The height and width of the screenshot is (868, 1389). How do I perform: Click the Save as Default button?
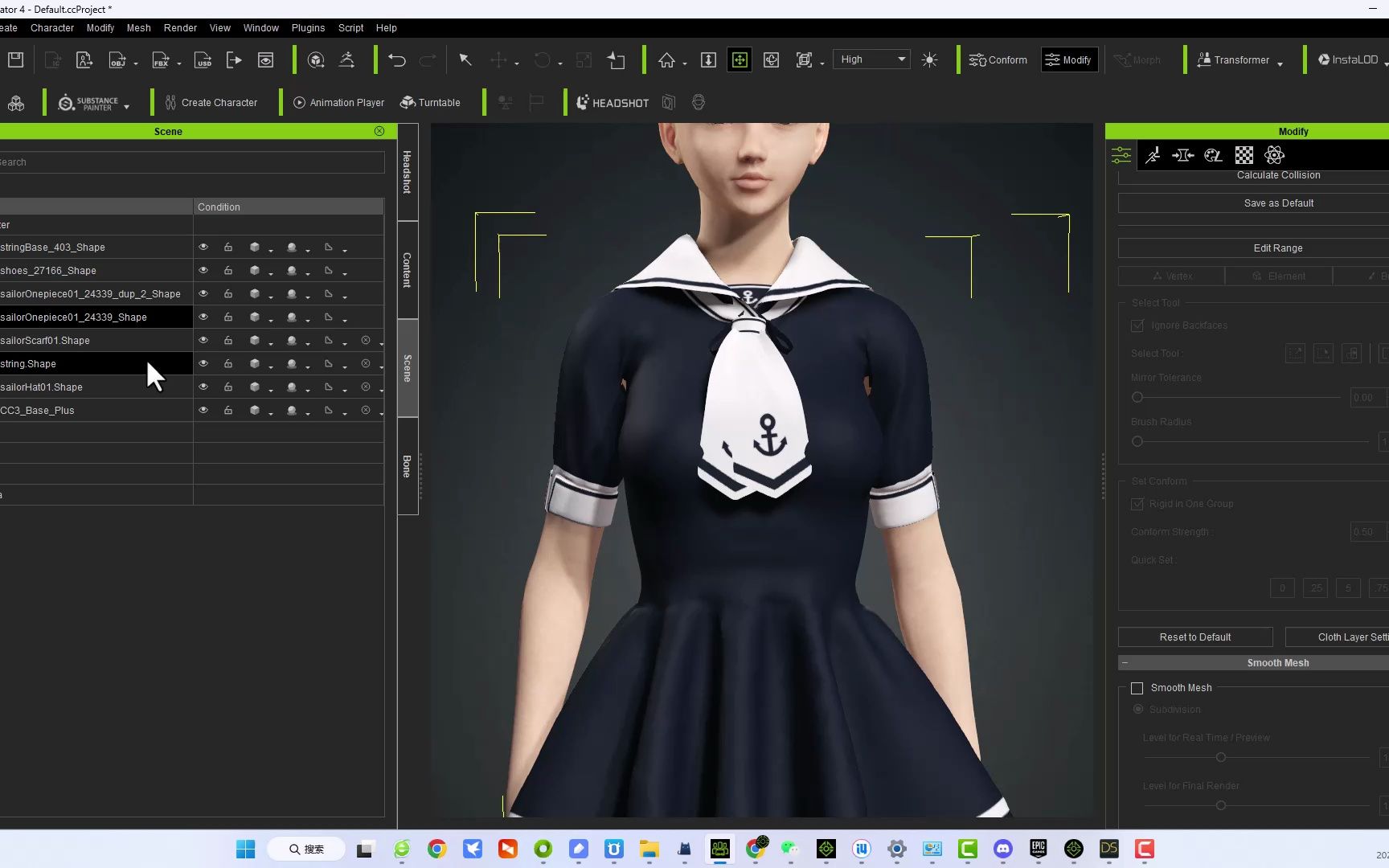(x=1277, y=203)
